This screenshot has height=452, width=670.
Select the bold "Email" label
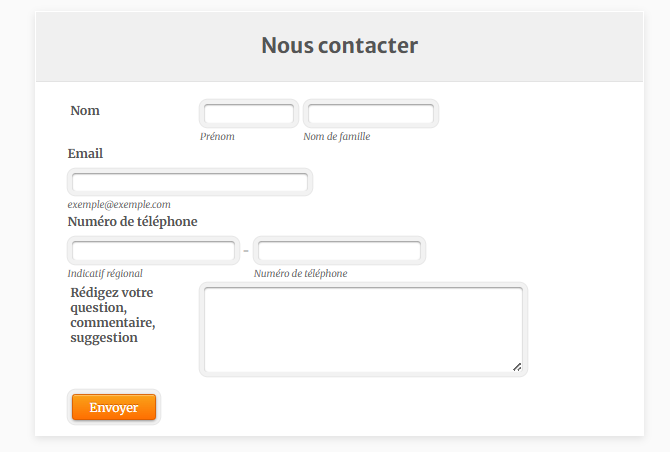pos(85,153)
